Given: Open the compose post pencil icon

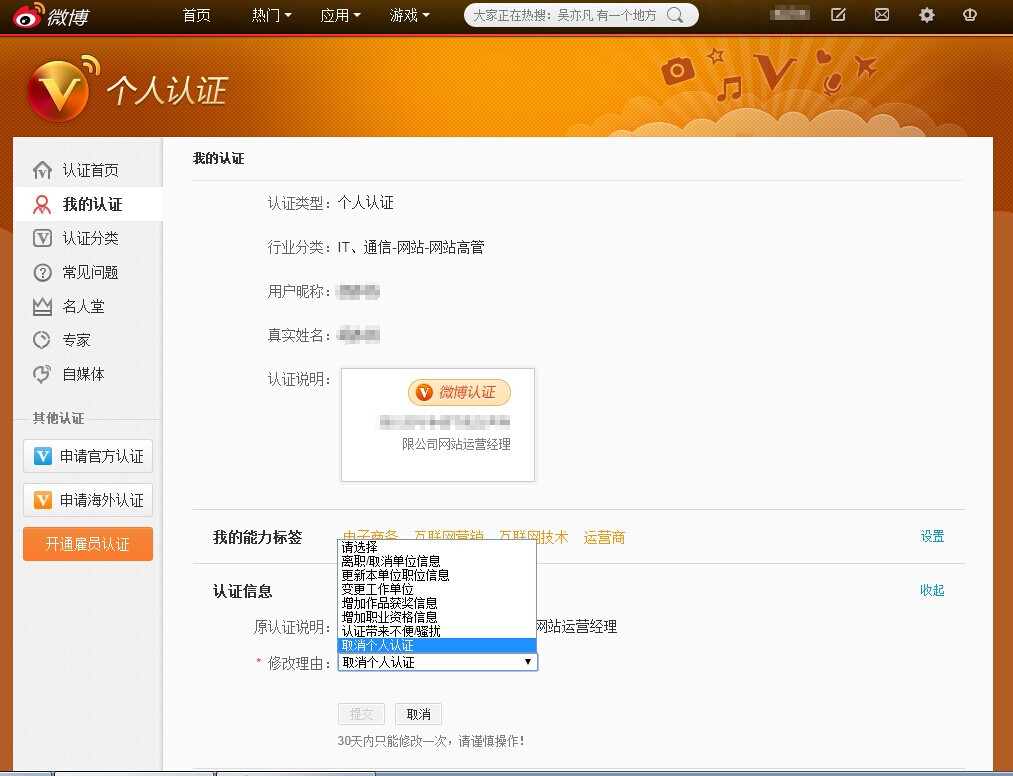Looking at the screenshot, I should click(838, 14).
